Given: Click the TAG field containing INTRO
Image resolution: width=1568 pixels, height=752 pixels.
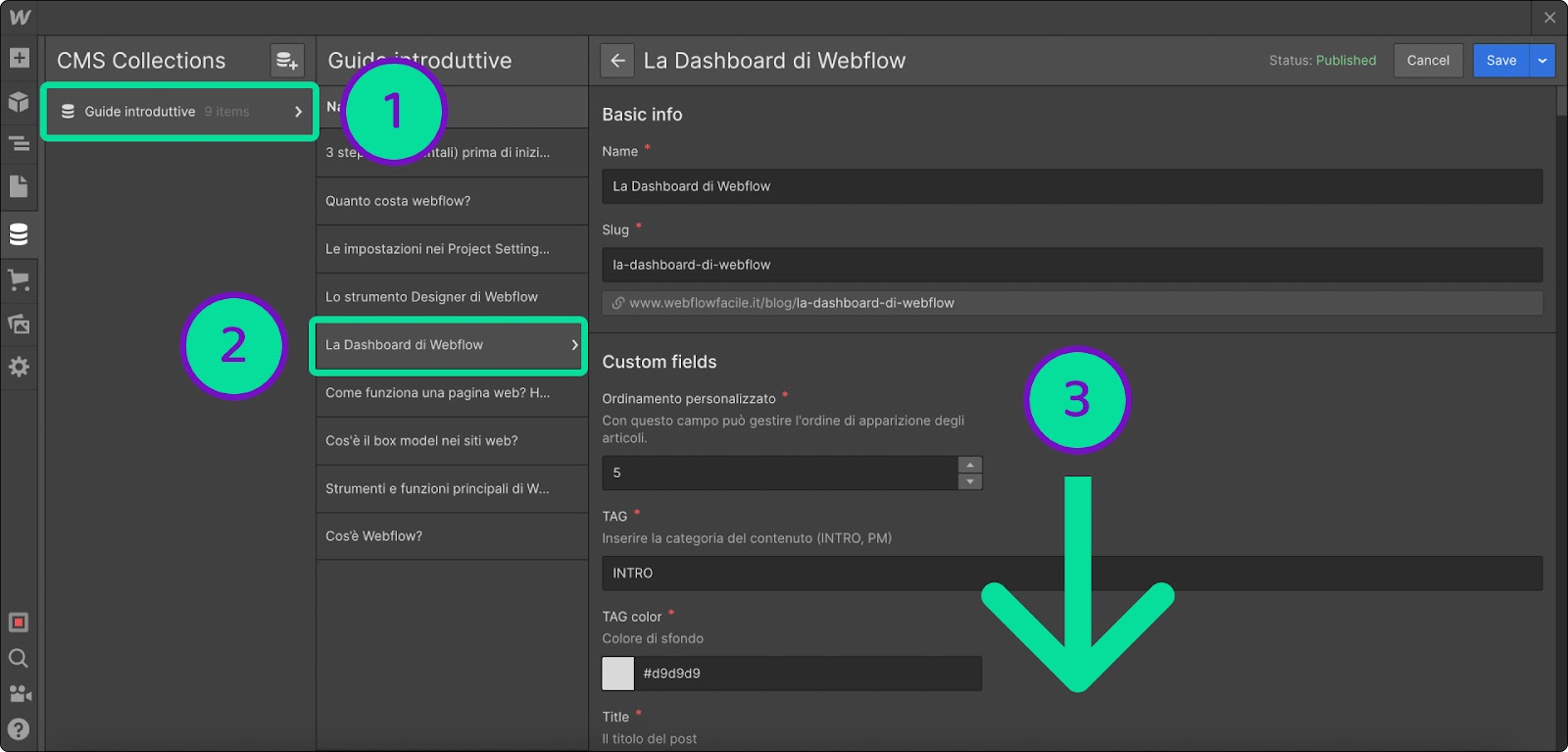Looking at the screenshot, I should (1072, 574).
